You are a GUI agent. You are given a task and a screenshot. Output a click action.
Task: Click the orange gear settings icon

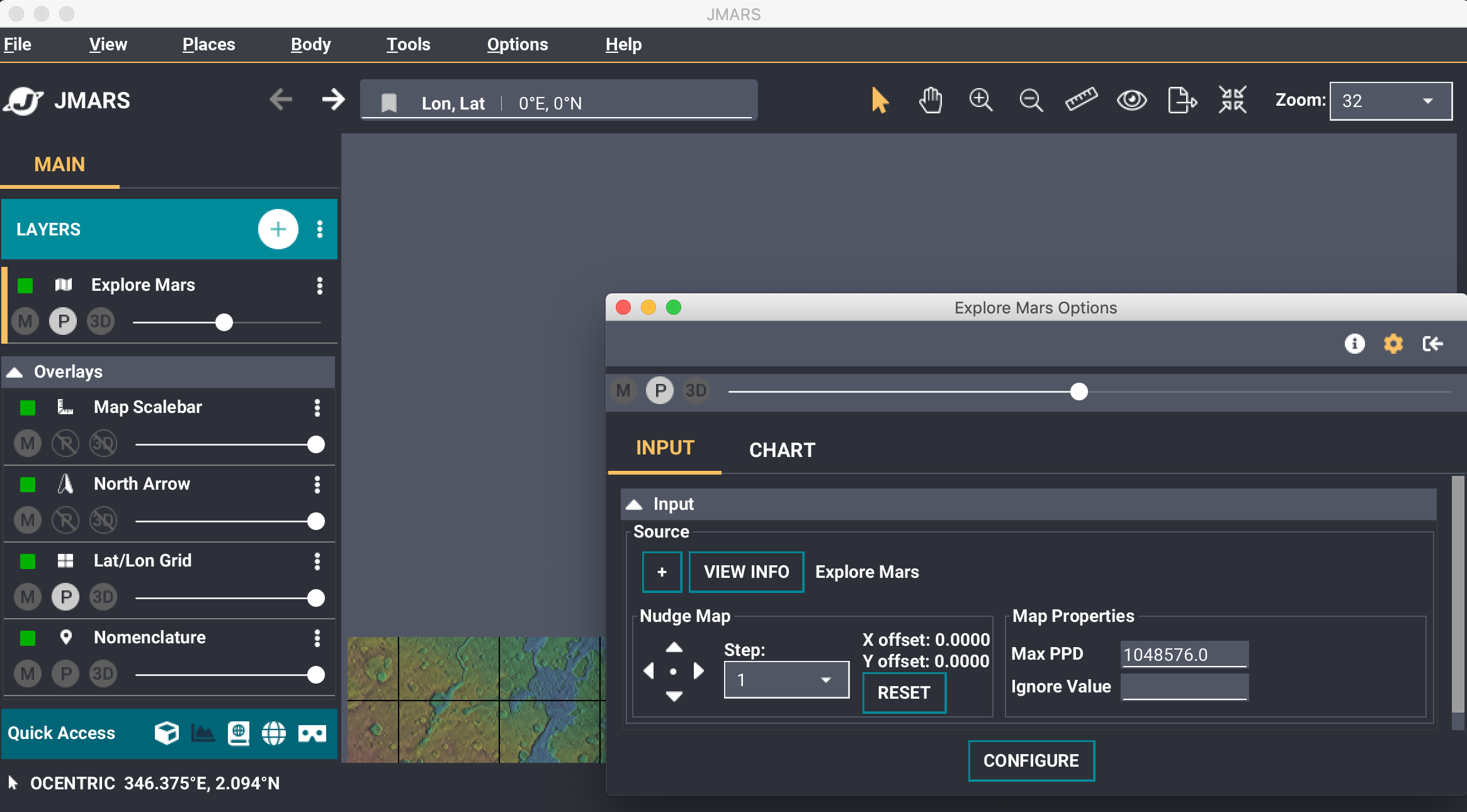1393,344
